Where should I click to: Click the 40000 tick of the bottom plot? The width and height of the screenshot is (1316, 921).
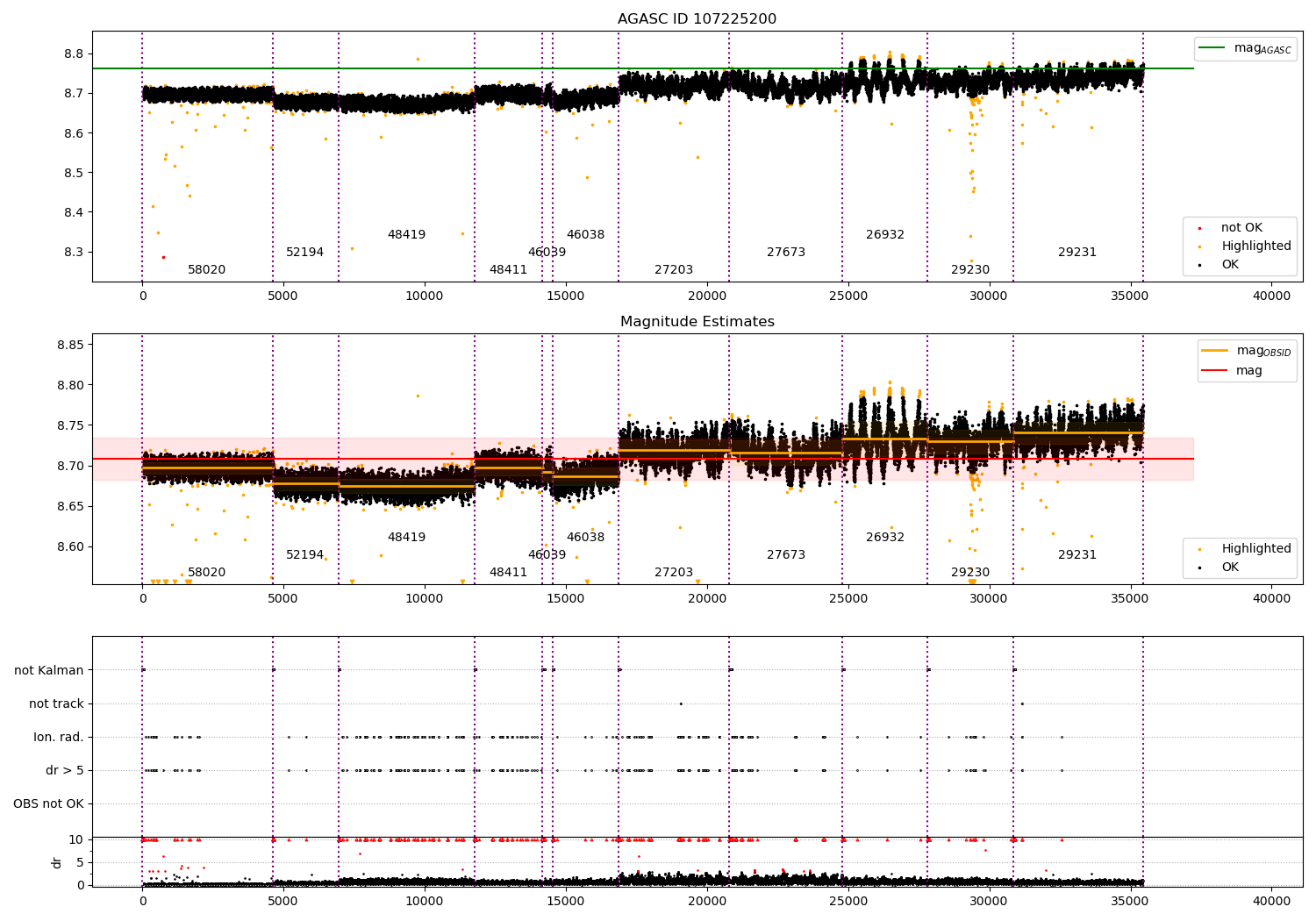coord(1271,901)
